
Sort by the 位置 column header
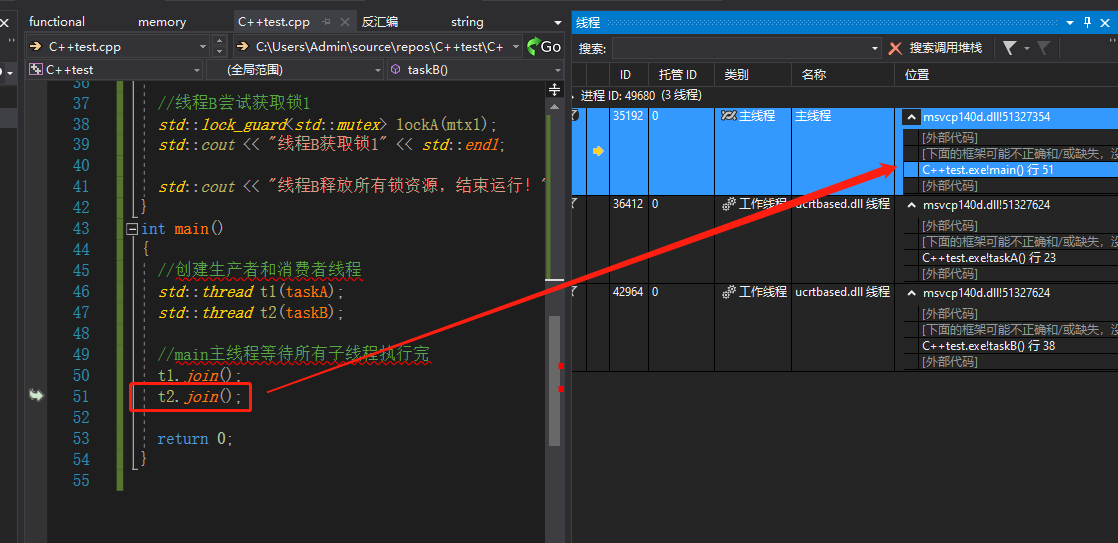(x=1005, y=74)
